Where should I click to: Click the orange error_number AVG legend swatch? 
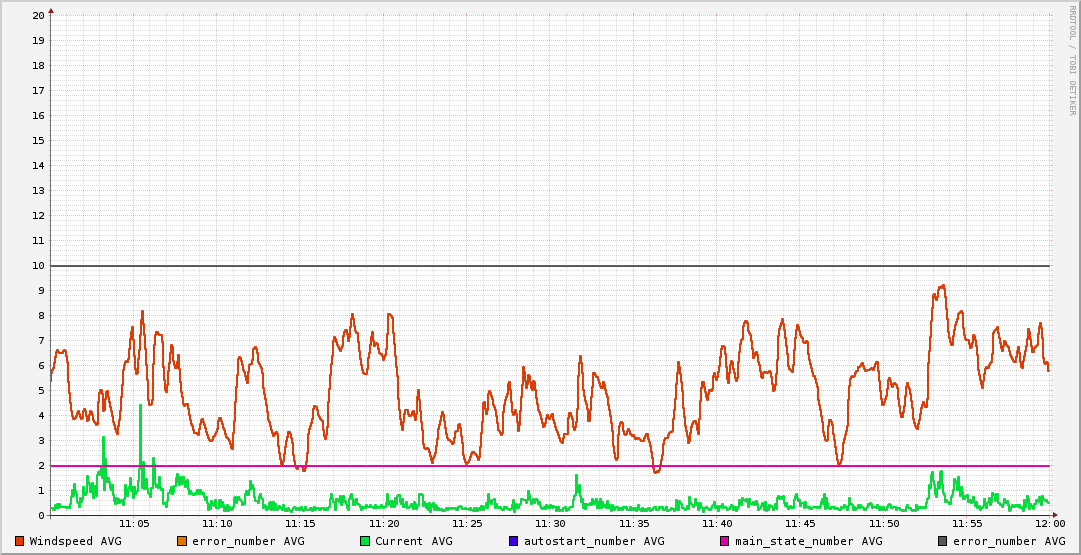pos(182,541)
